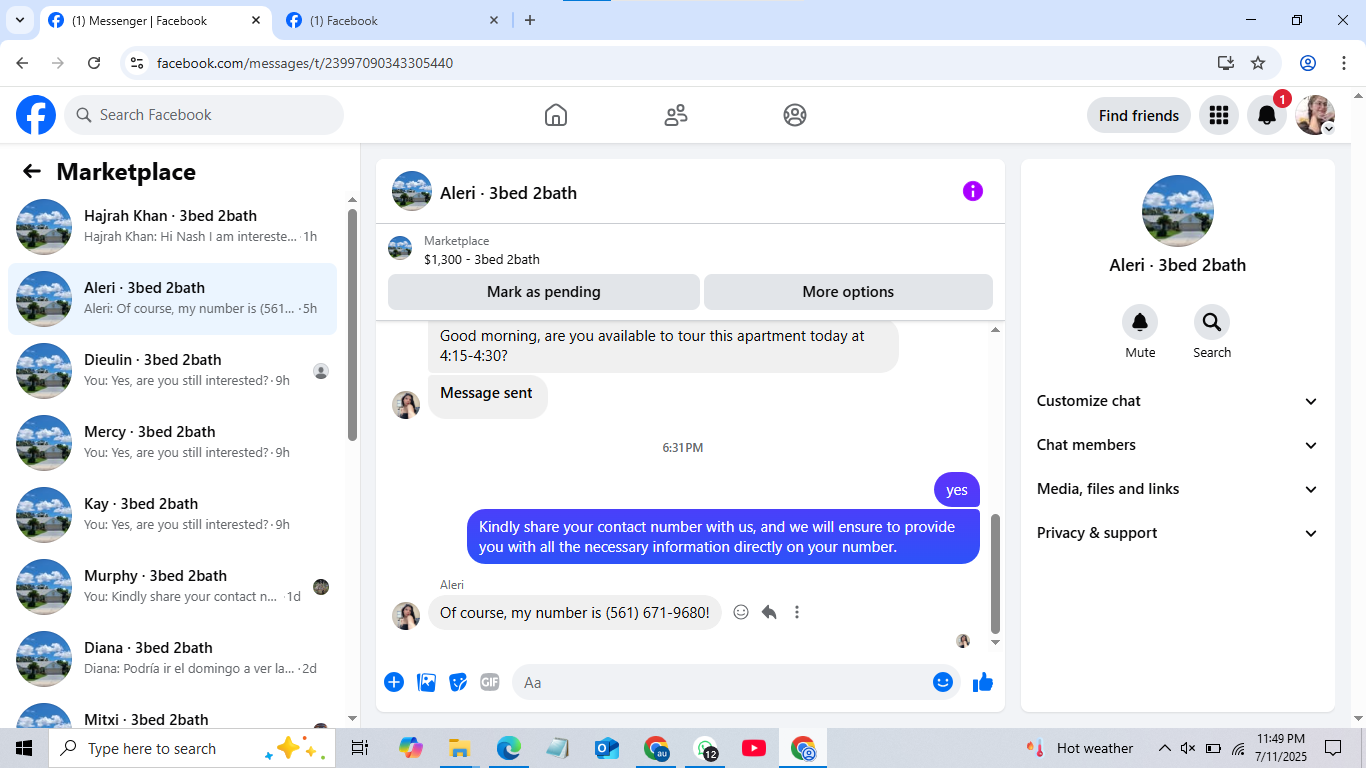Choose a GIF icon in composer
This screenshot has width=1366, height=768.
490,682
